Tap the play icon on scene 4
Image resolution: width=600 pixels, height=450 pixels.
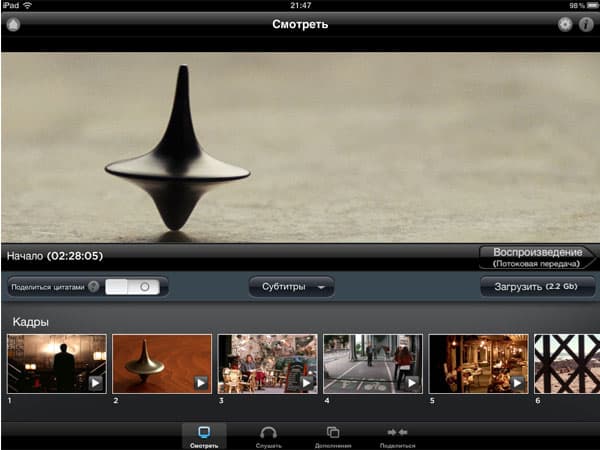412,383
